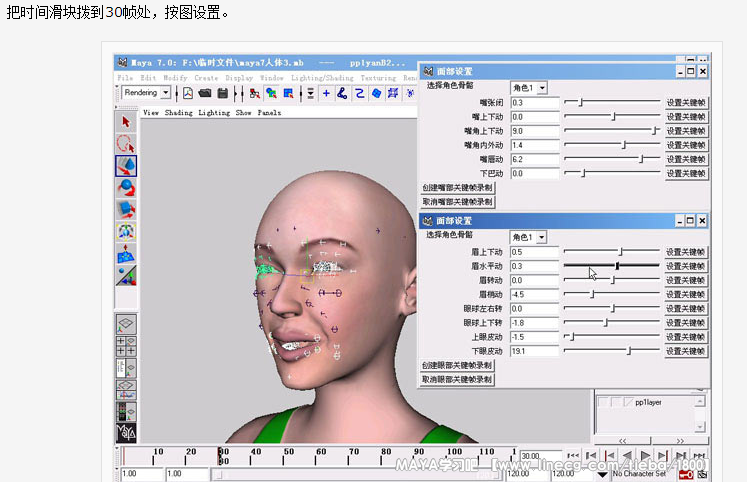Open the File menu
The image size is (747, 482).
coord(125,78)
